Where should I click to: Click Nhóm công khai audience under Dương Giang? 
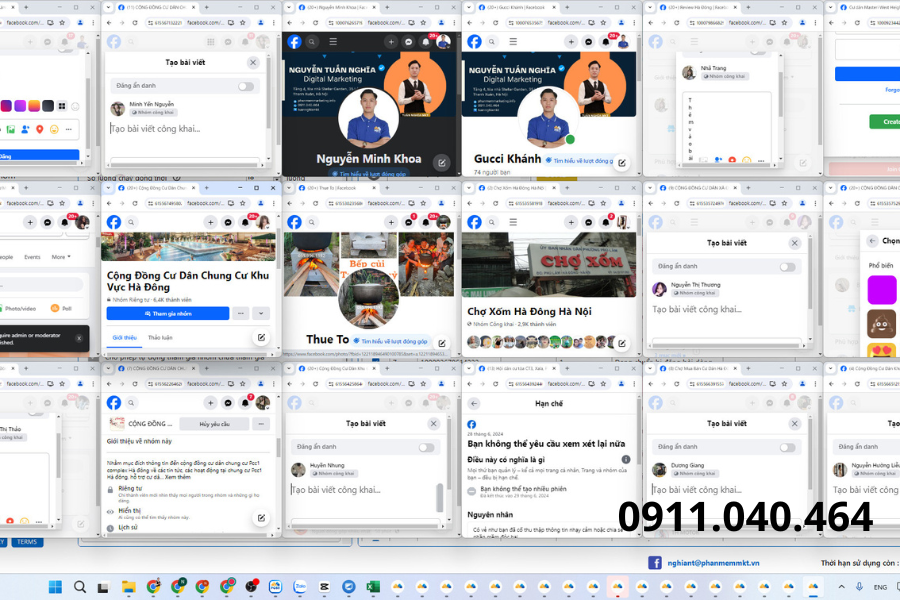point(693,474)
